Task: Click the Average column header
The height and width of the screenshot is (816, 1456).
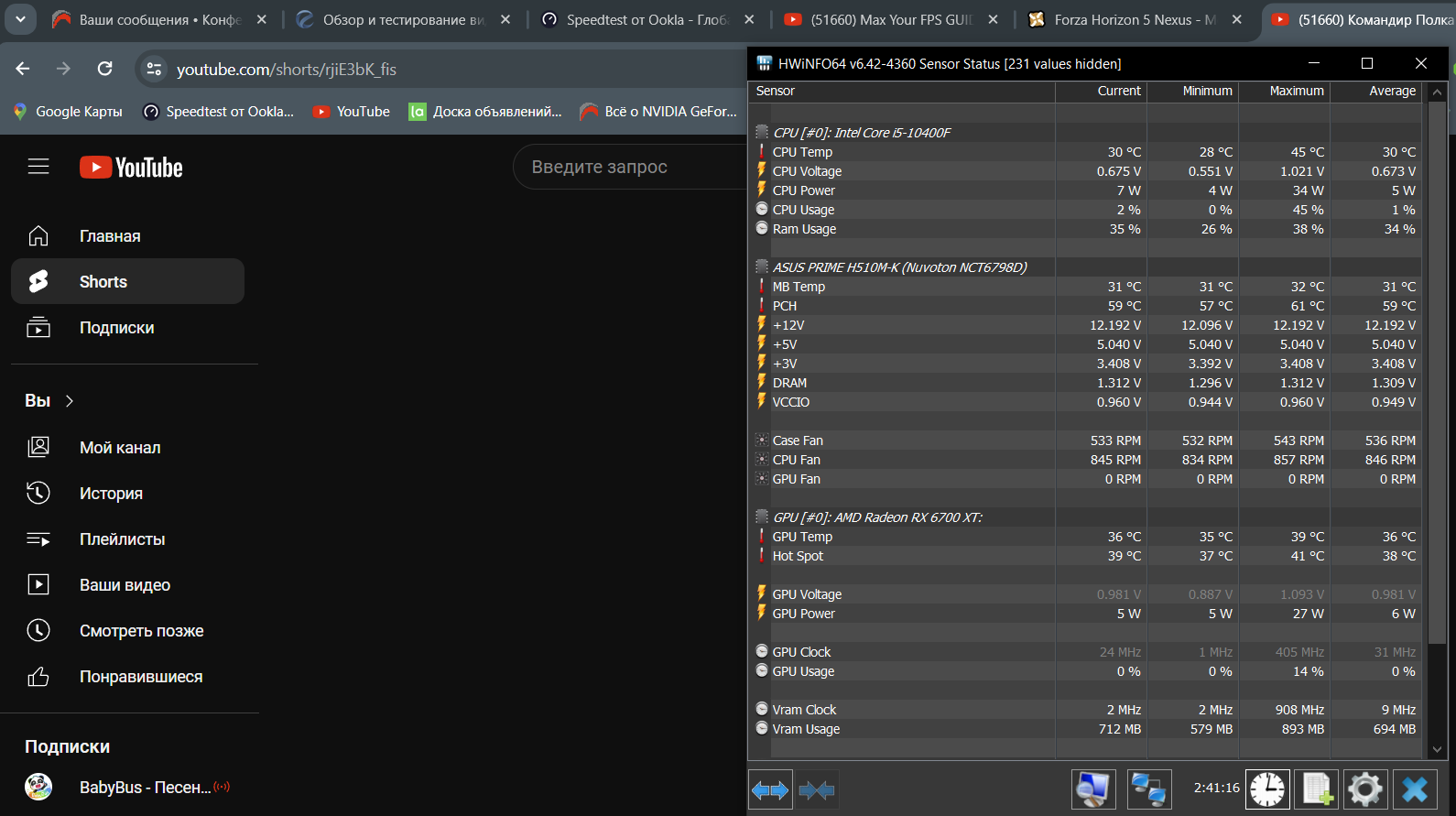Action: tap(1376, 91)
